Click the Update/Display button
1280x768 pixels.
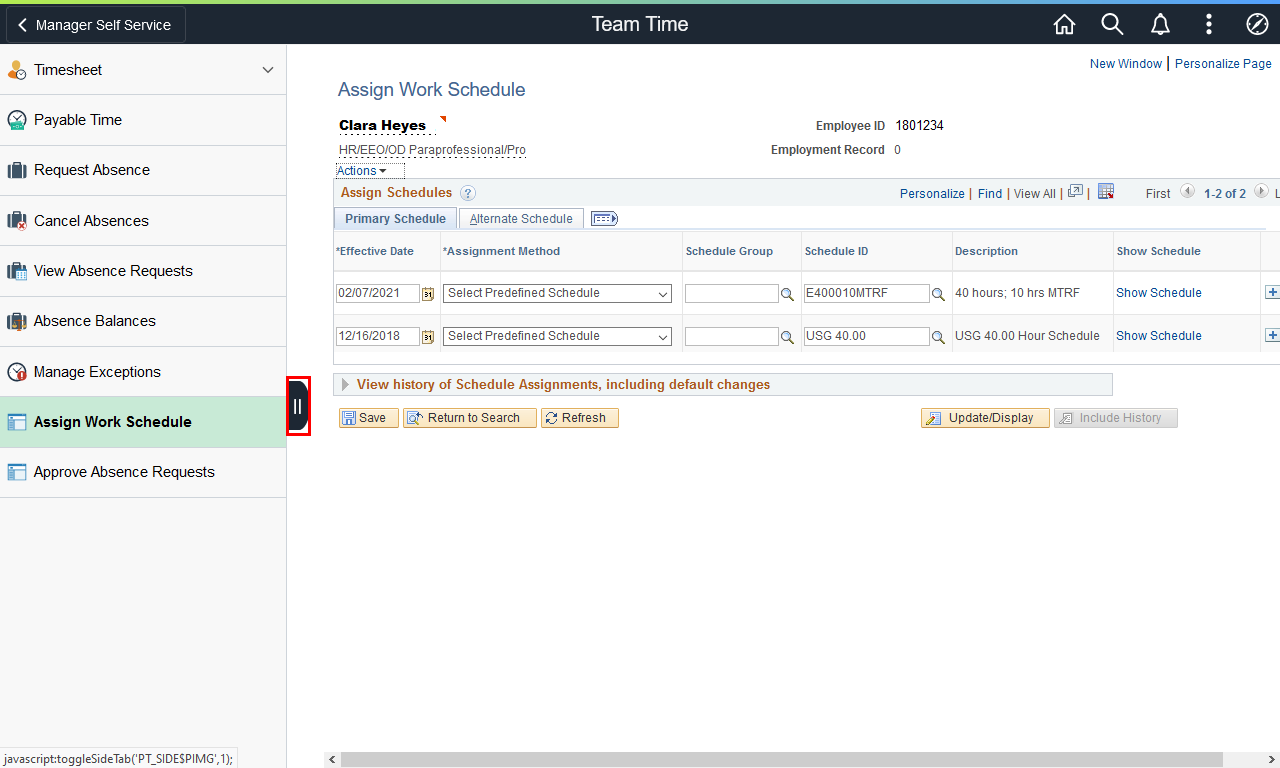pyautogui.click(x=985, y=418)
